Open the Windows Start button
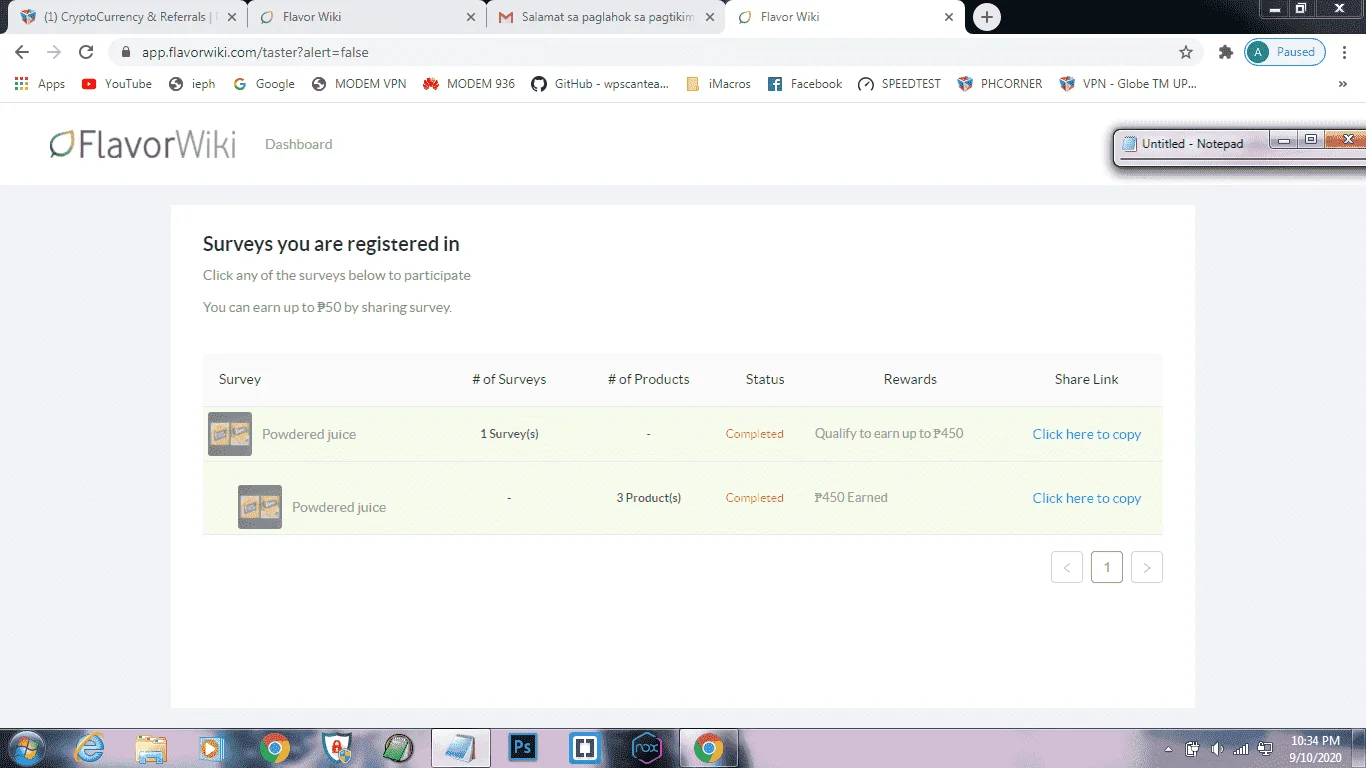This screenshot has width=1366, height=768. point(25,748)
